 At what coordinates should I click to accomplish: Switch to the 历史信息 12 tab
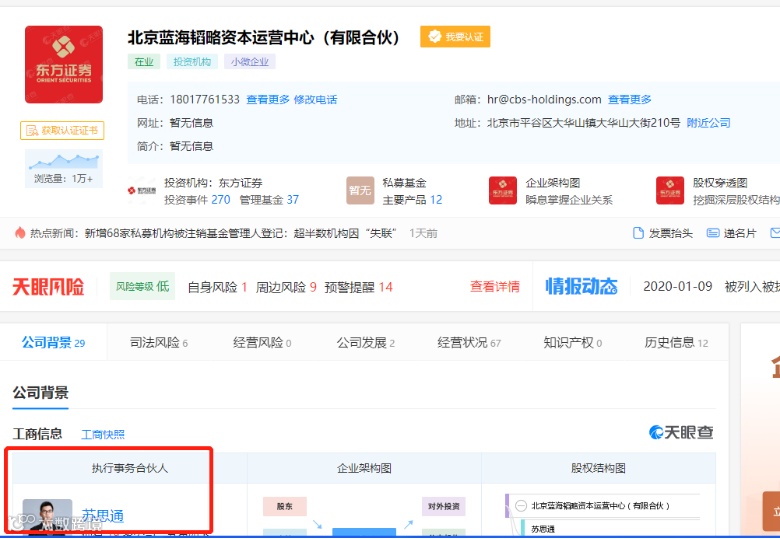click(x=676, y=343)
